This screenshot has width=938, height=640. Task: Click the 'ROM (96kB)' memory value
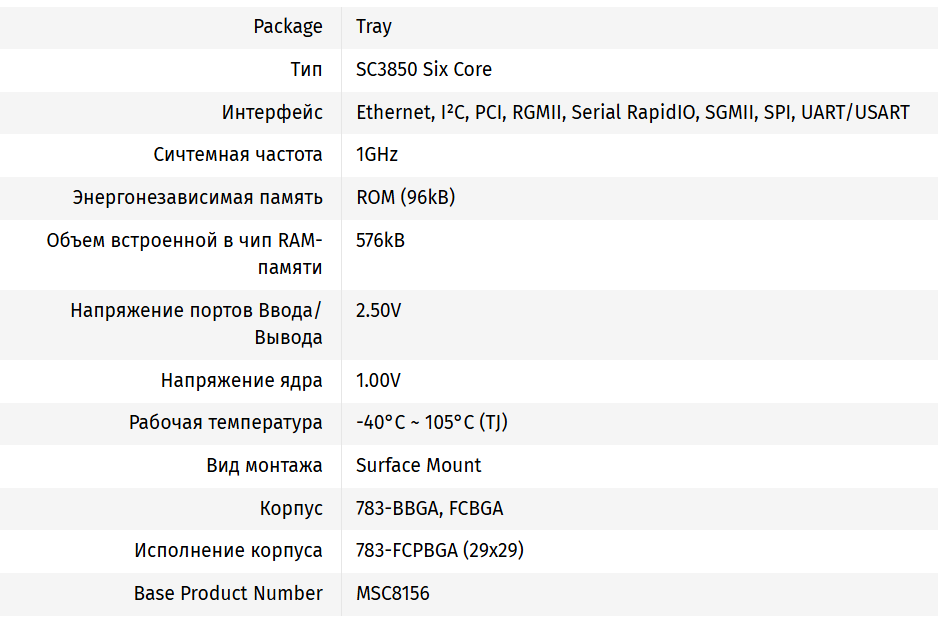(405, 197)
